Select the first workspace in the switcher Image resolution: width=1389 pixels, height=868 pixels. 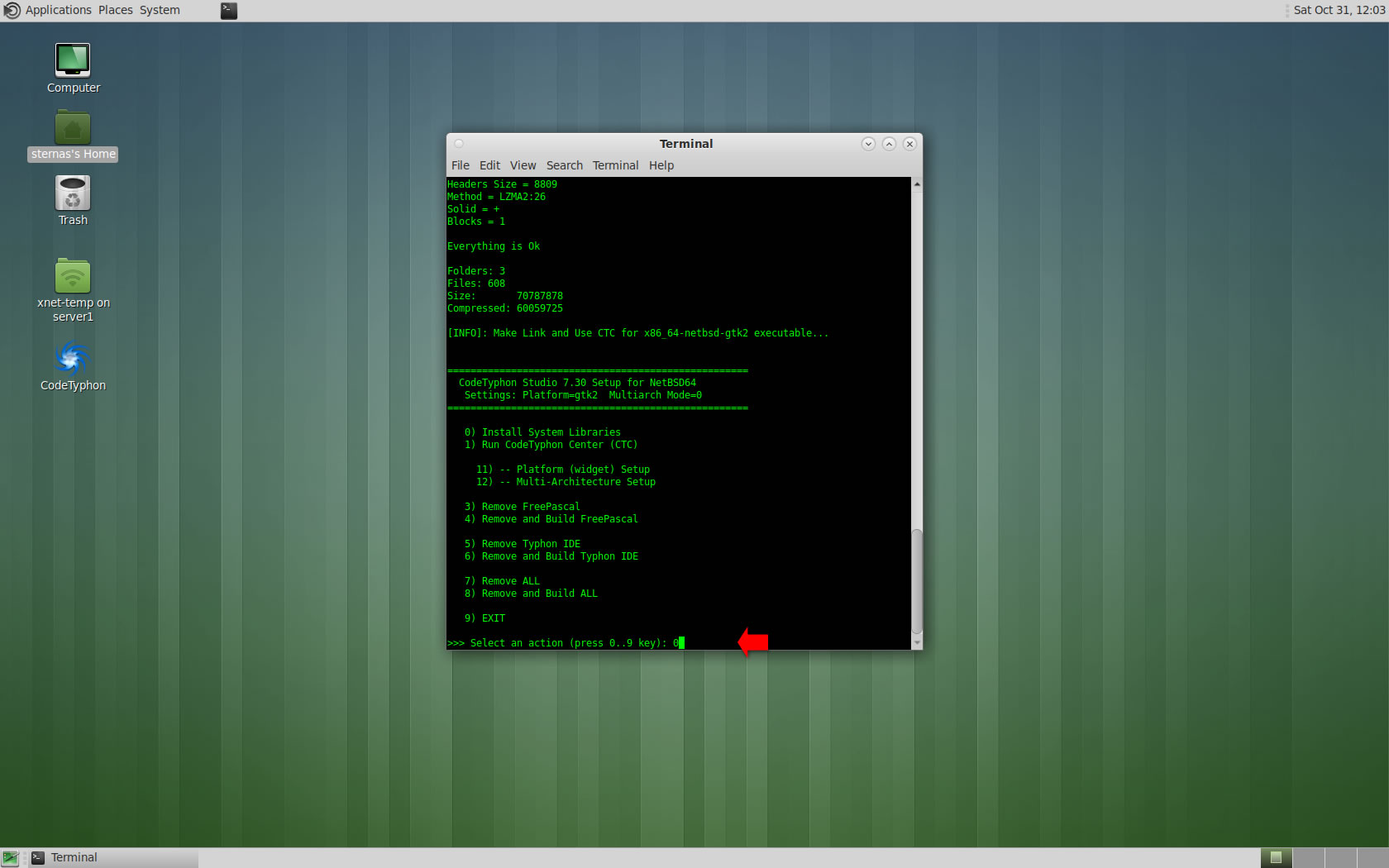point(1276,858)
